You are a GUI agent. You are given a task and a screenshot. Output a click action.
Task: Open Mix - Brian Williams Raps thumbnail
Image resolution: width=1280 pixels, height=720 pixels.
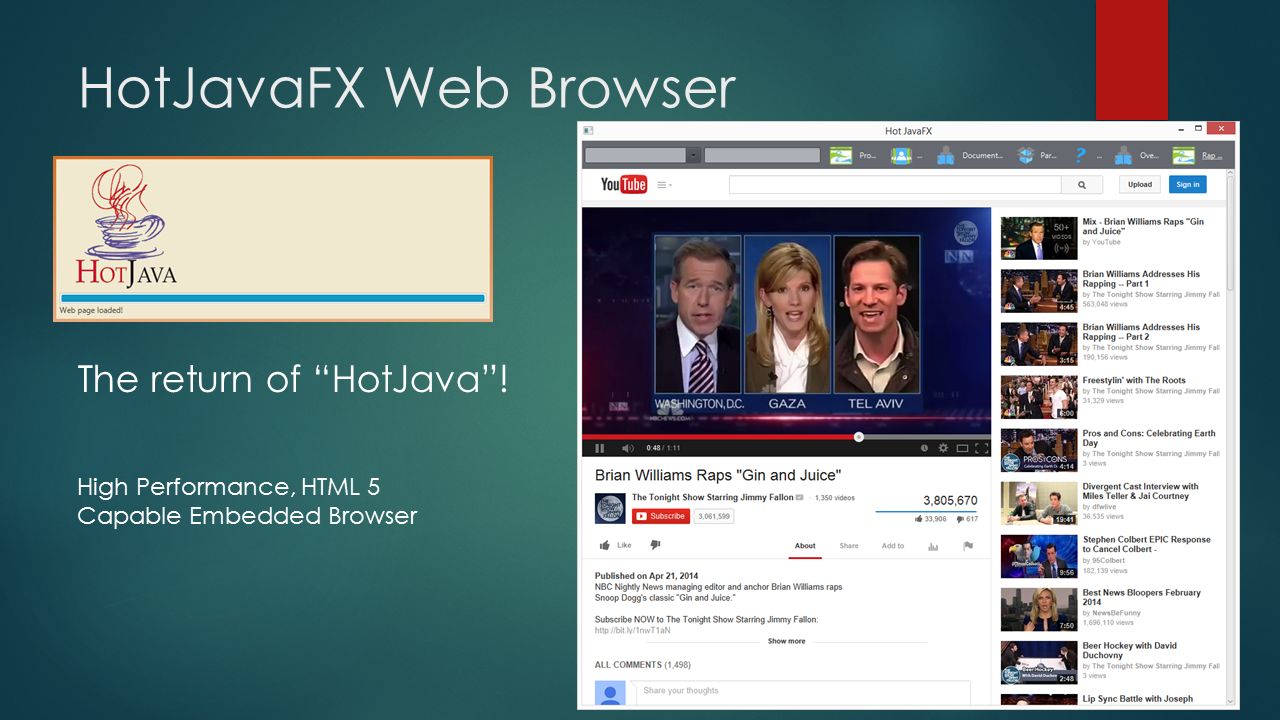pyautogui.click(x=1039, y=238)
